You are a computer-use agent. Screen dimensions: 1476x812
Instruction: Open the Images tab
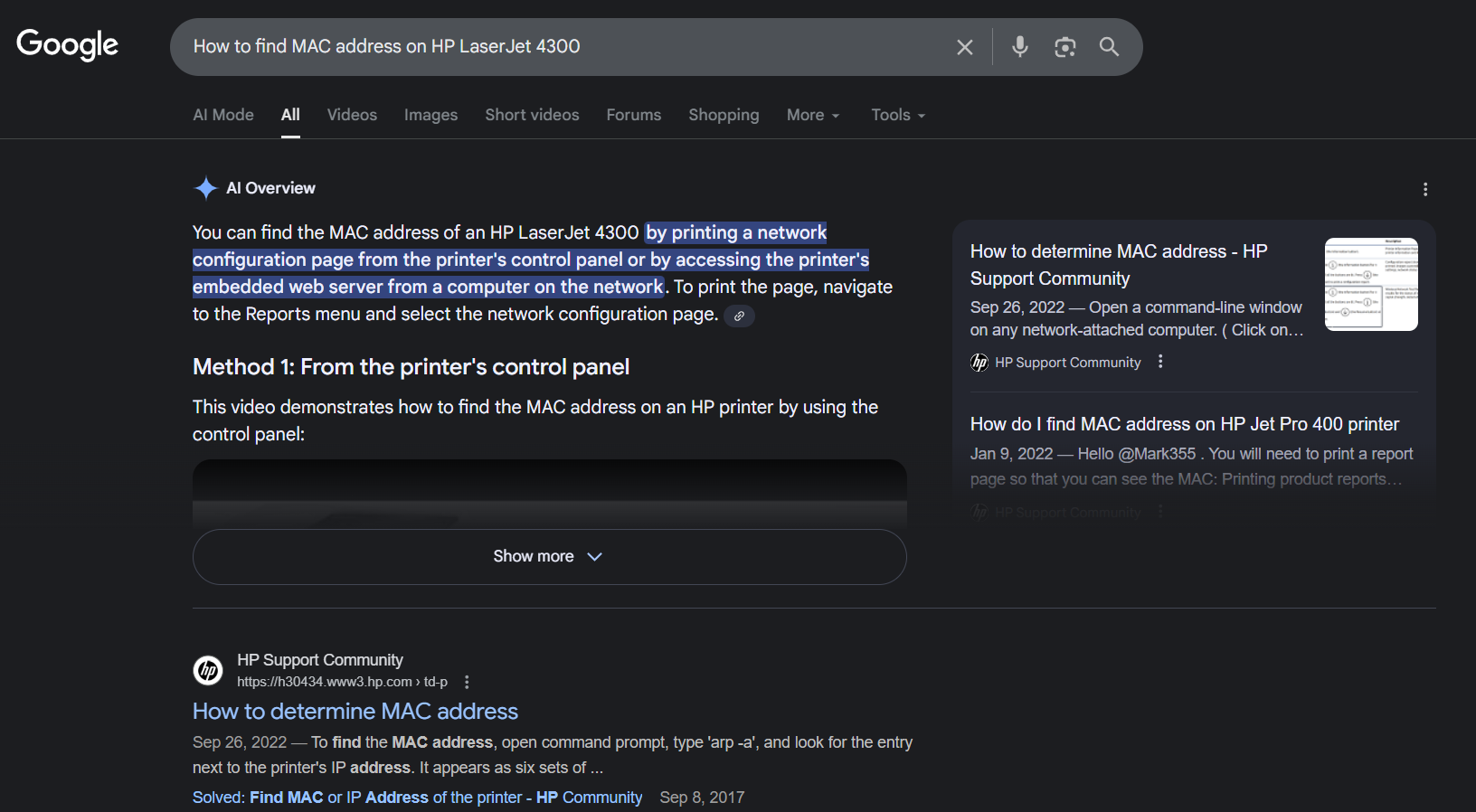[x=430, y=115]
